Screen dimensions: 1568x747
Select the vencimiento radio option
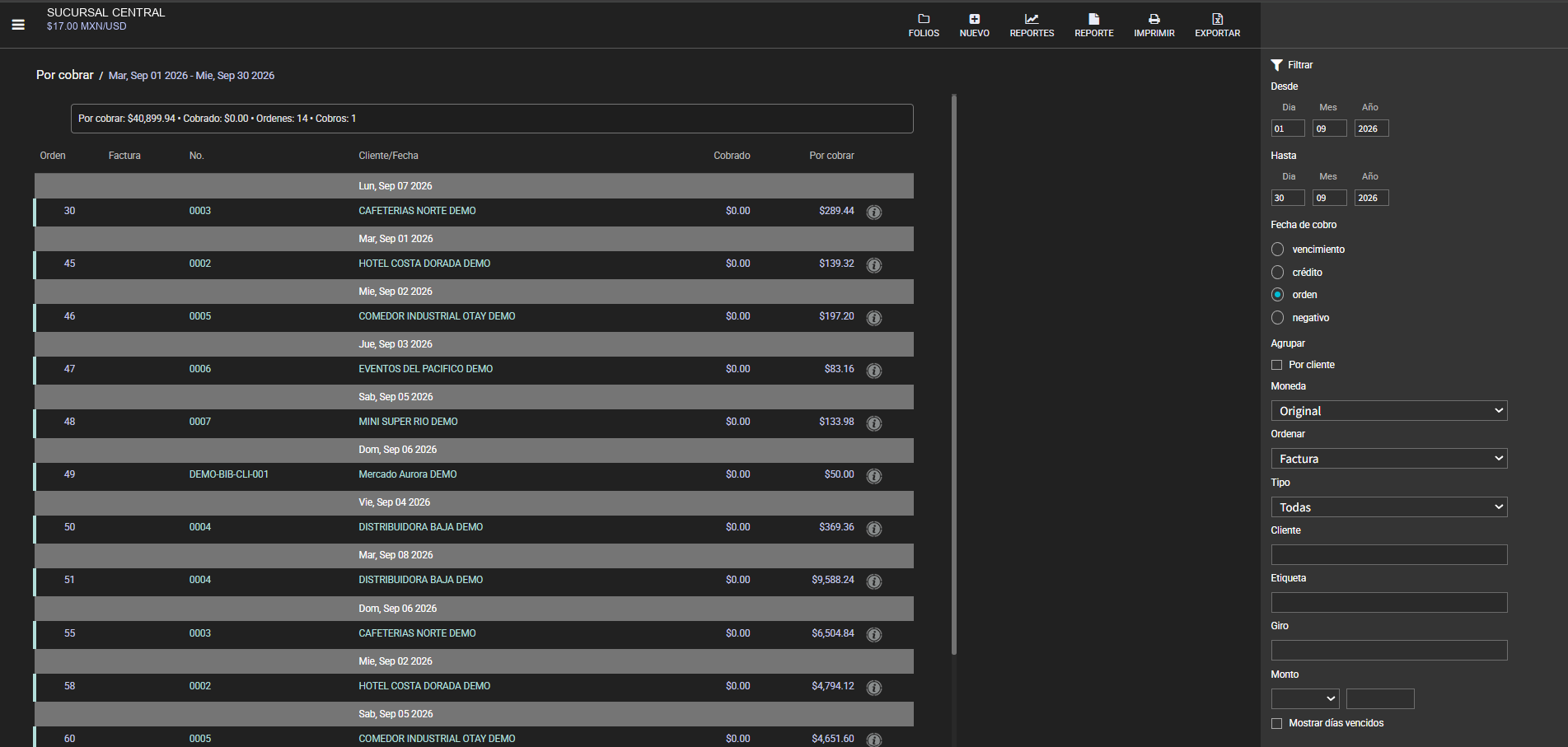[x=1278, y=249]
